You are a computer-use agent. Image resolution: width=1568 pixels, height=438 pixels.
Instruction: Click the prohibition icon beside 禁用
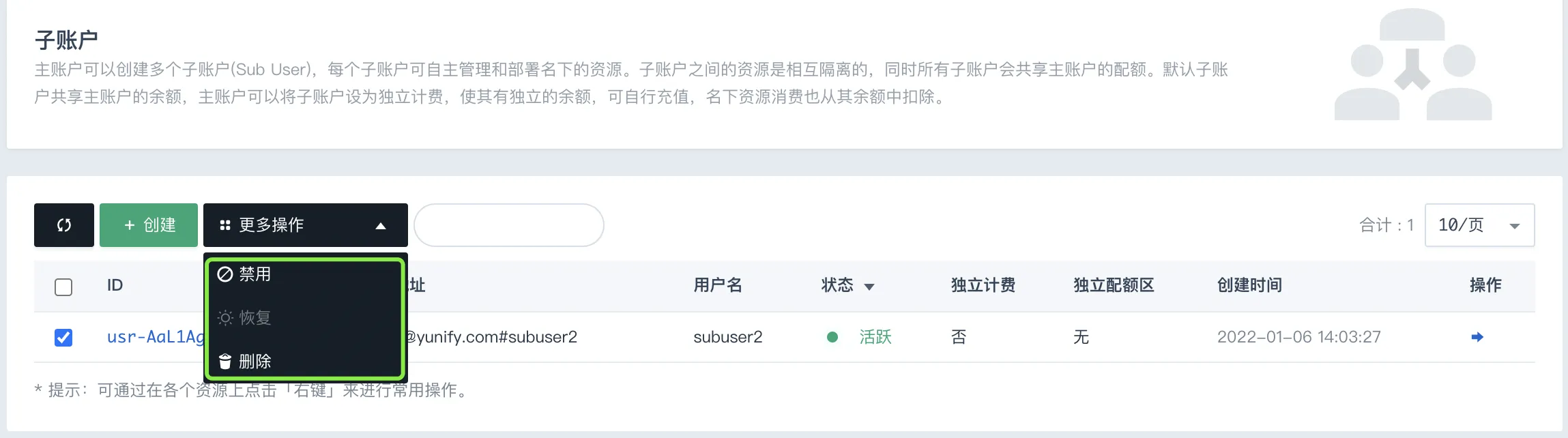pos(225,274)
